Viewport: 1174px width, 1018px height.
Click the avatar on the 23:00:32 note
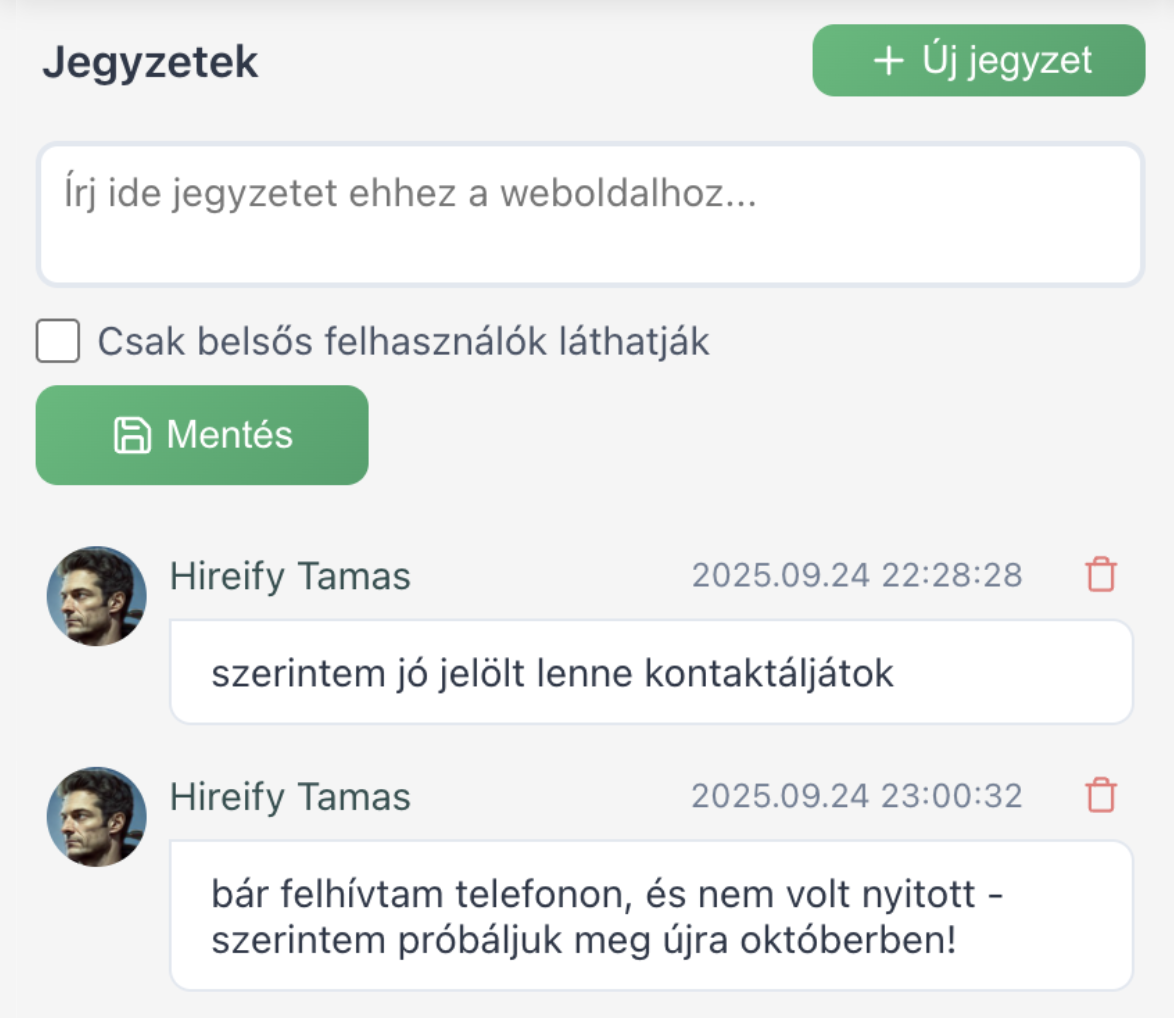(x=96, y=816)
